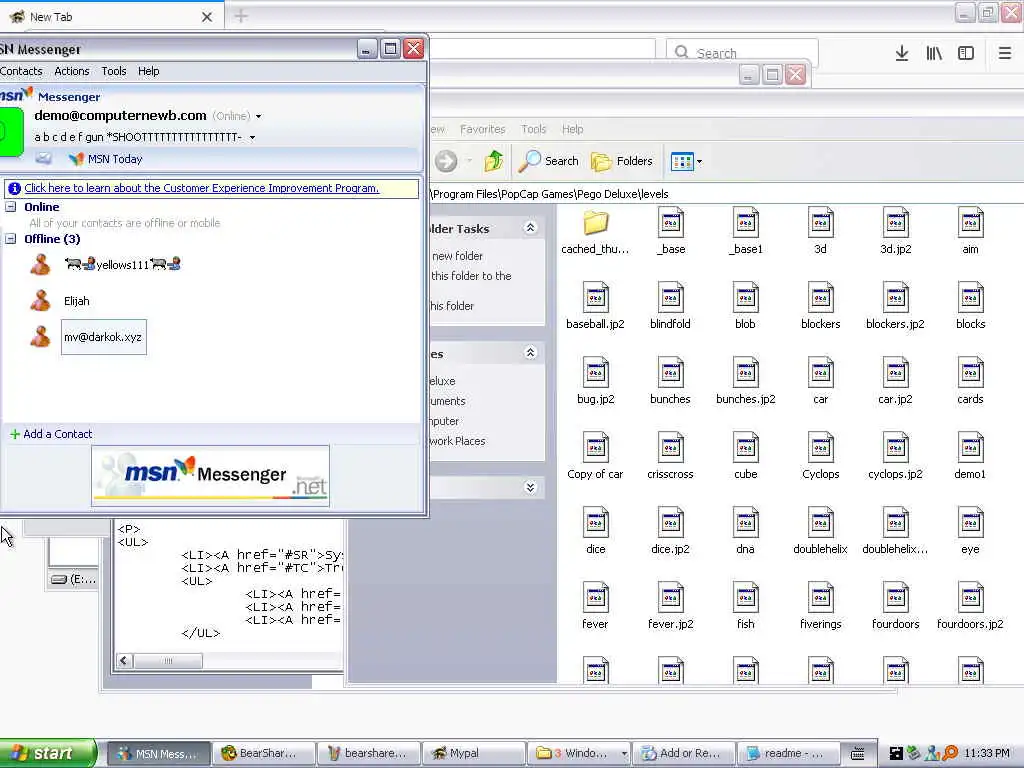Click browser downloads arrow icon
Screen dimensions: 1024x768
pyautogui.click(x=902, y=53)
